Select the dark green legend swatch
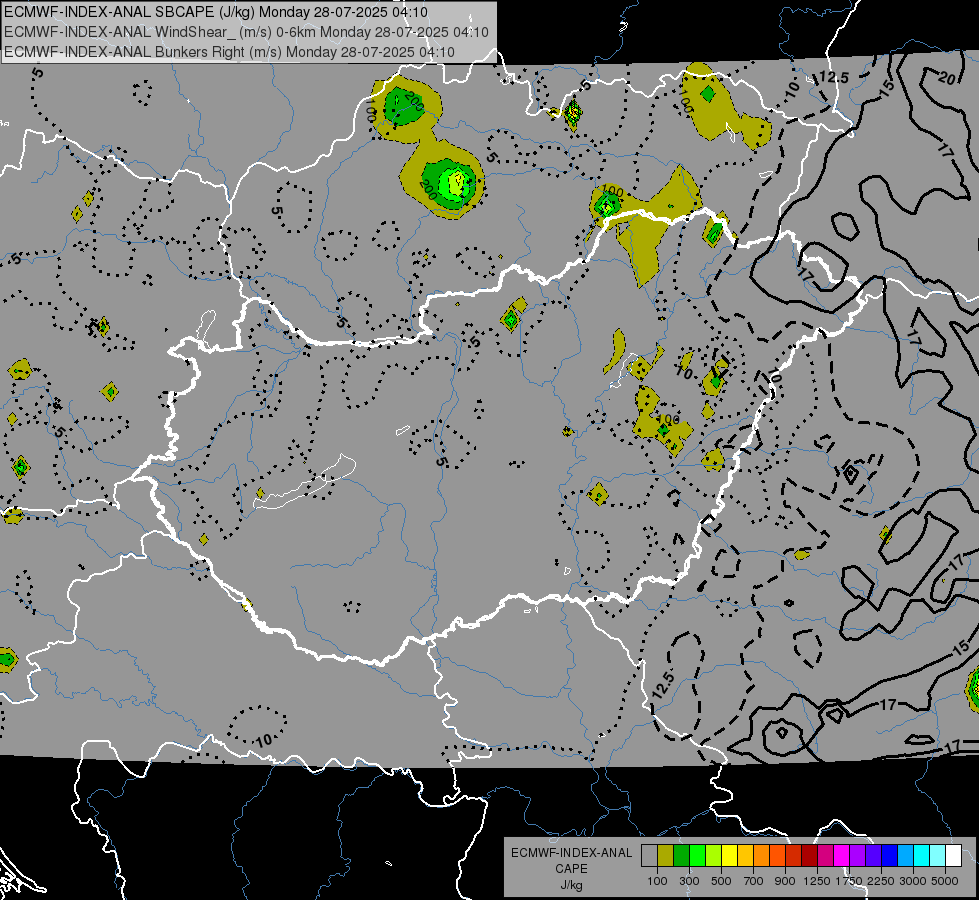Screen dimensions: 979x900 click(x=682, y=856)
